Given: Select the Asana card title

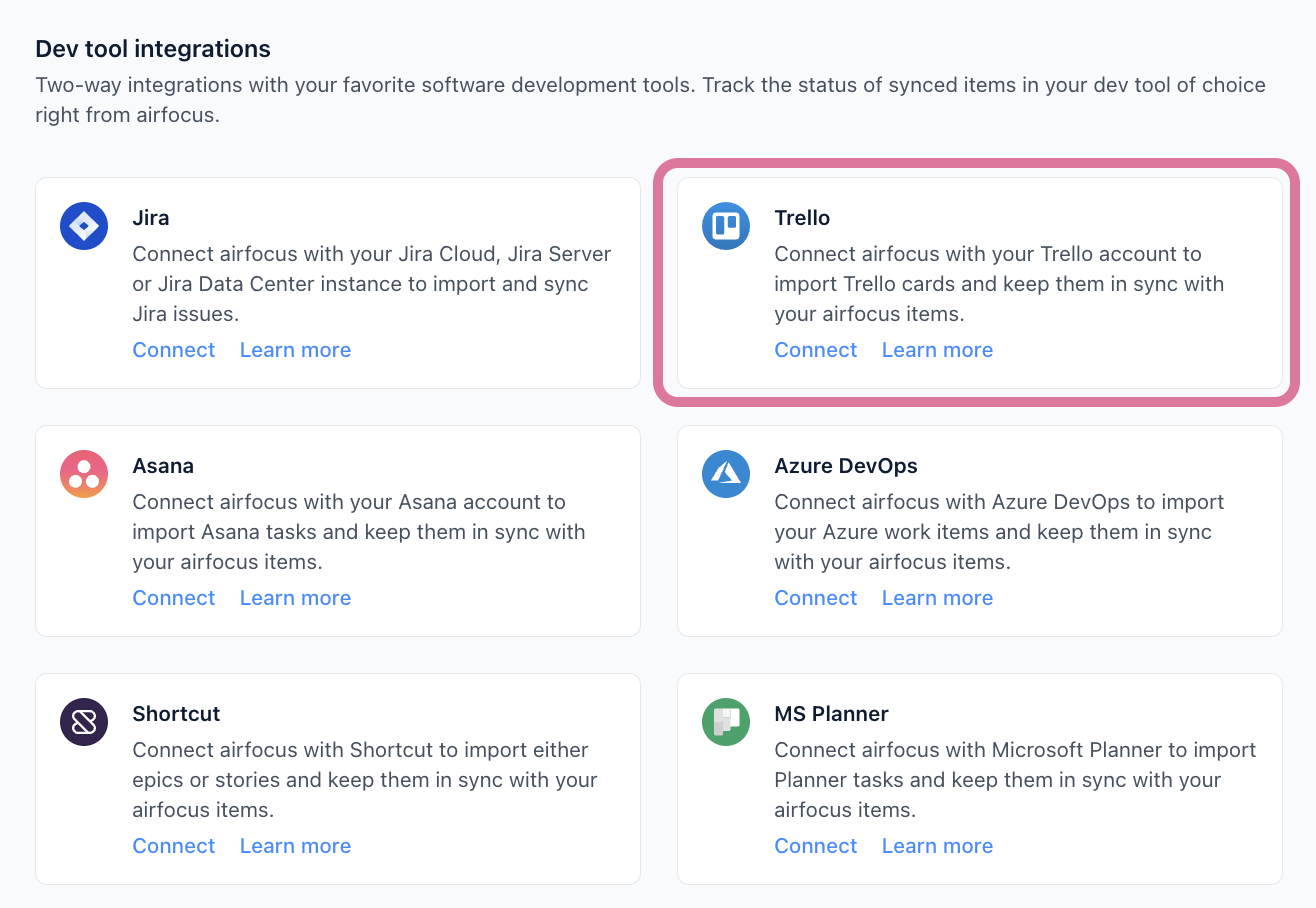Looking at the screenshot, I should pos(163,466).
